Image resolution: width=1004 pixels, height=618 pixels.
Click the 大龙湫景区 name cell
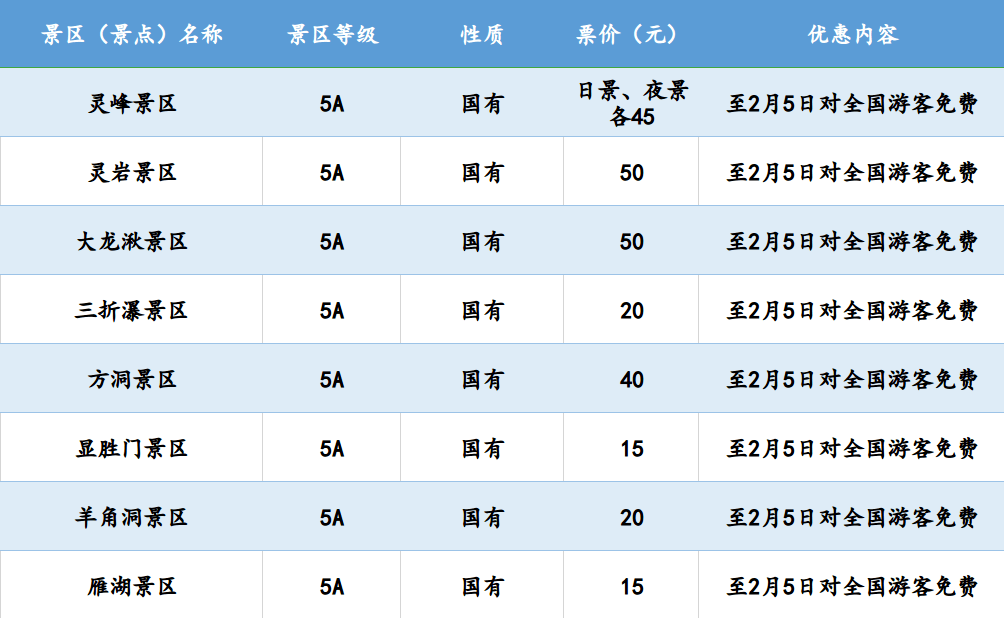(132, 241)
